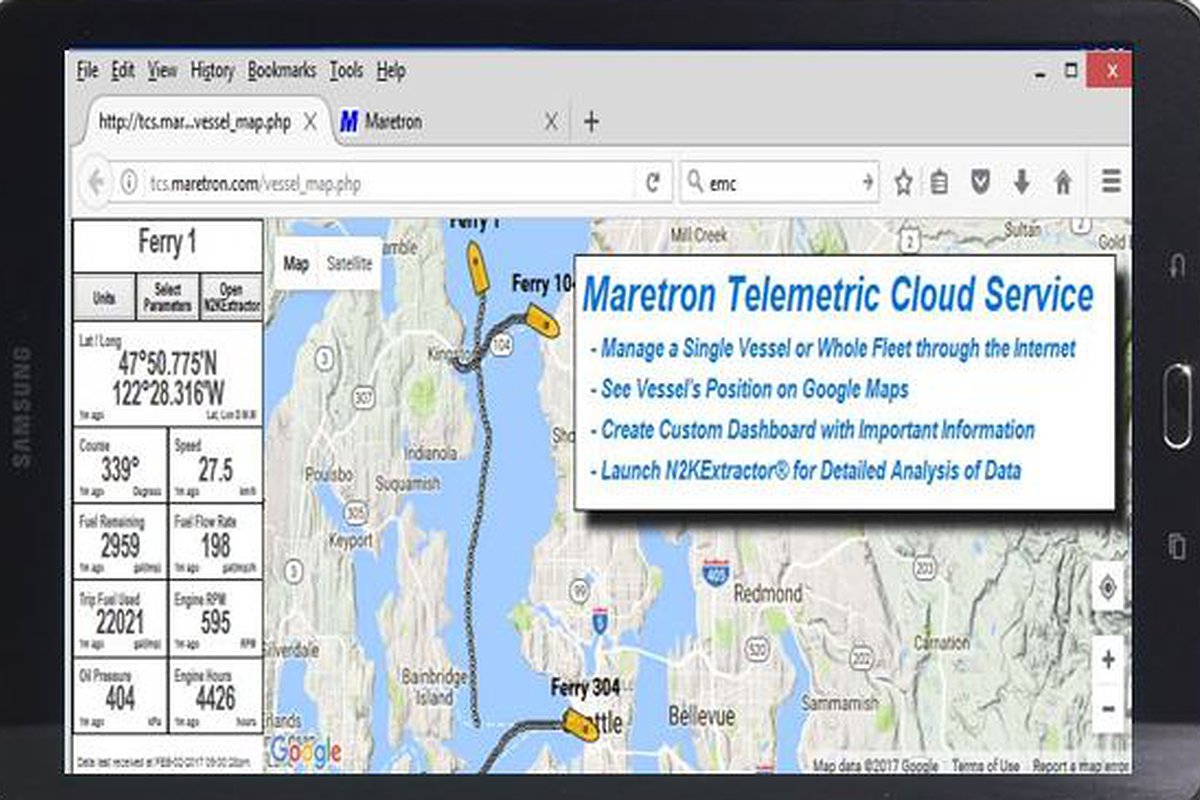Close the Maretron tab

[551, 122]
